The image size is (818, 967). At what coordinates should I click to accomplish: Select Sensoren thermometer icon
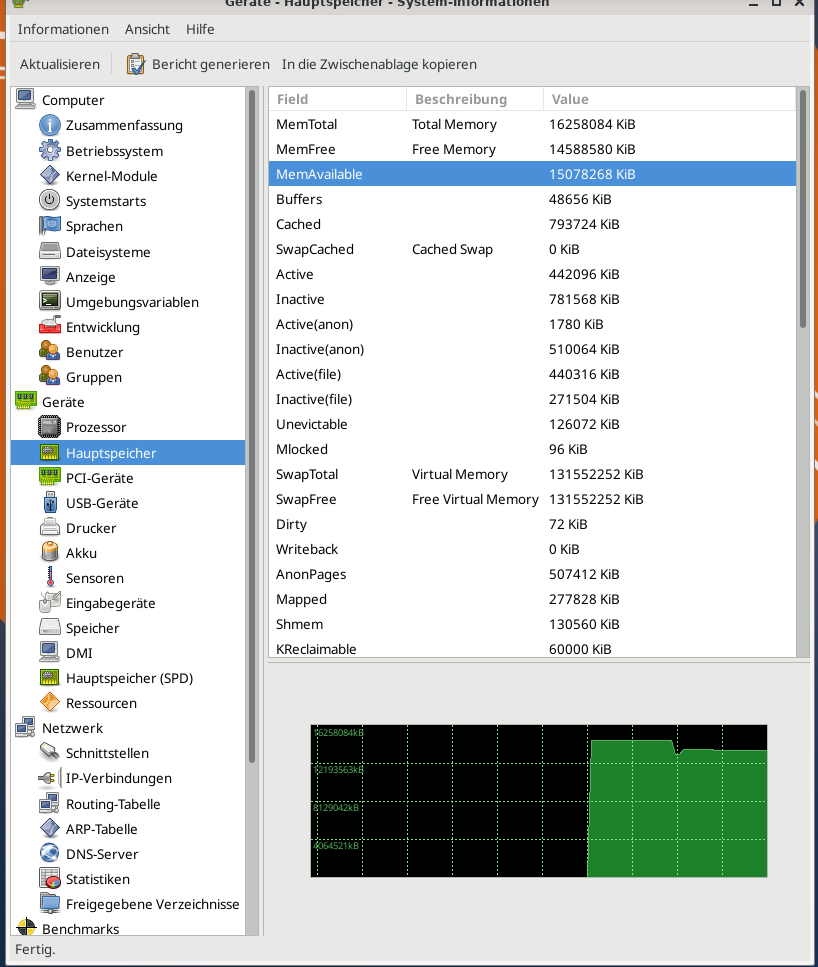coord(49,577)
